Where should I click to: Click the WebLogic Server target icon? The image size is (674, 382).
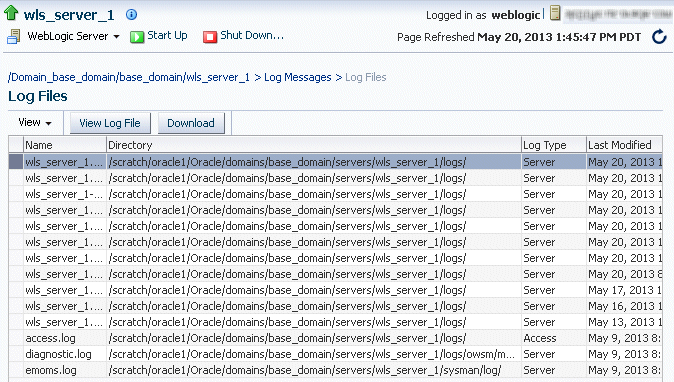pyautogui.click(x=14, y=37)
